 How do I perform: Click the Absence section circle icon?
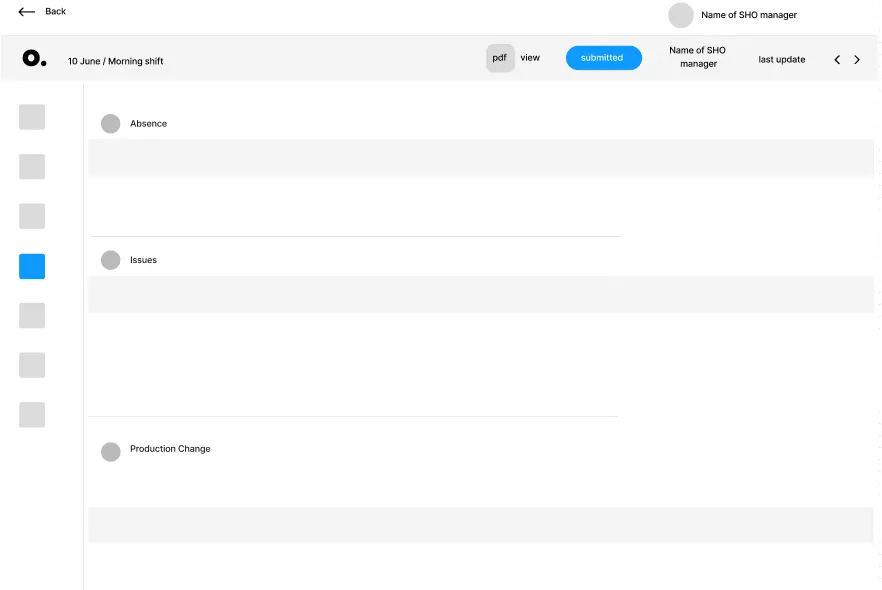pos(111,124)
